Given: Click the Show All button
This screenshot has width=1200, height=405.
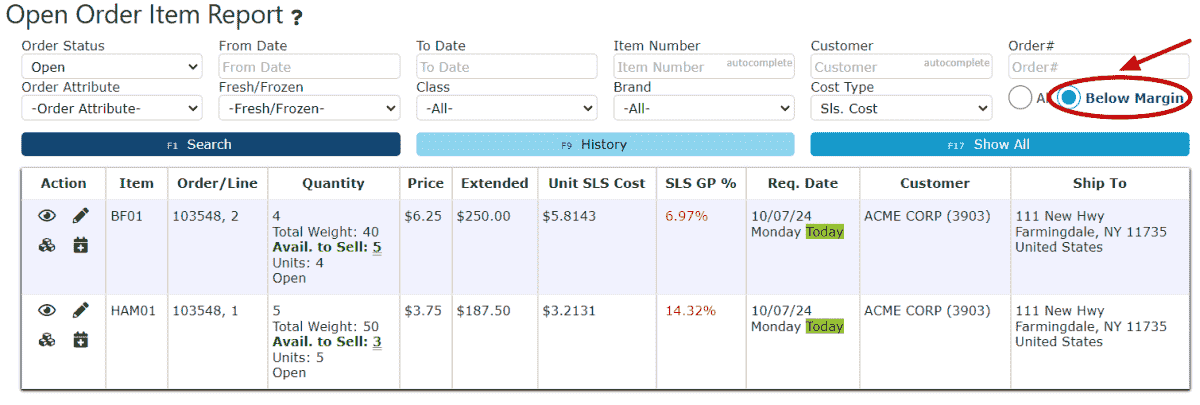Looking at the screenshot, I should (x=999, y=145).
